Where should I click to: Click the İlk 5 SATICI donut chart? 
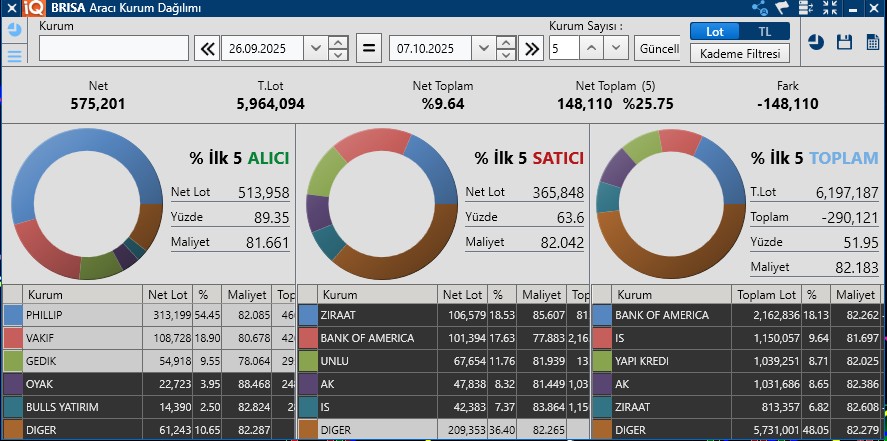[x=382, y=204]
